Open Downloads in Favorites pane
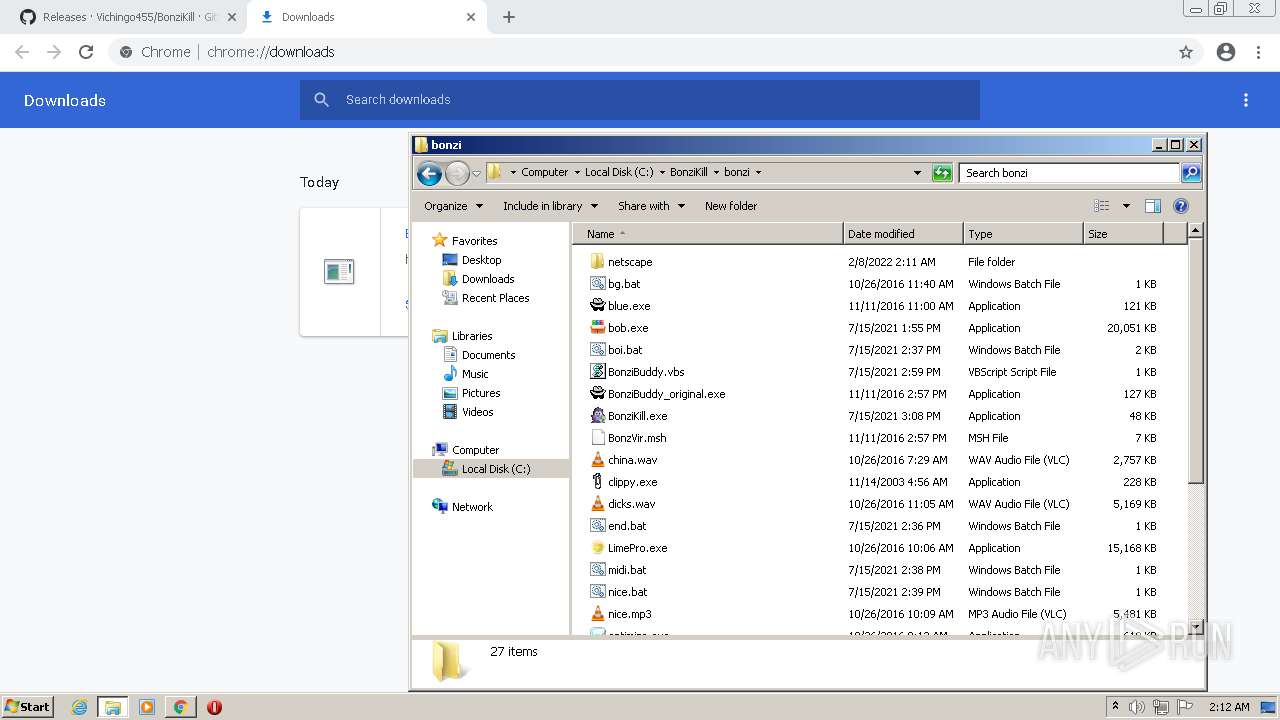 487,279
